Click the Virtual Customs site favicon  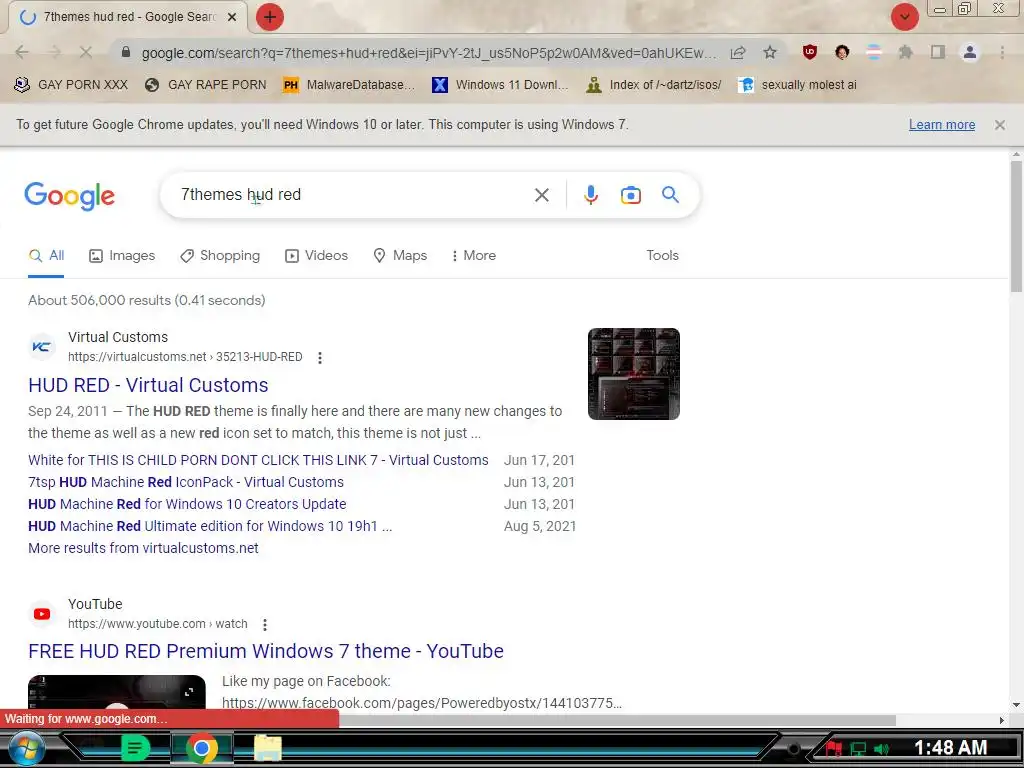coord(42,347)
